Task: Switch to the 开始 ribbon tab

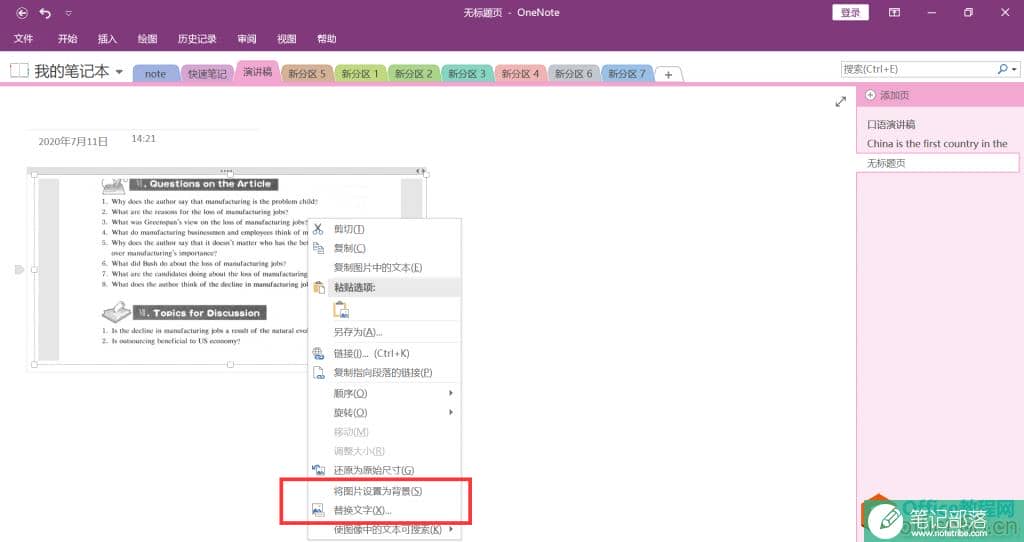Action: [67, 39]
